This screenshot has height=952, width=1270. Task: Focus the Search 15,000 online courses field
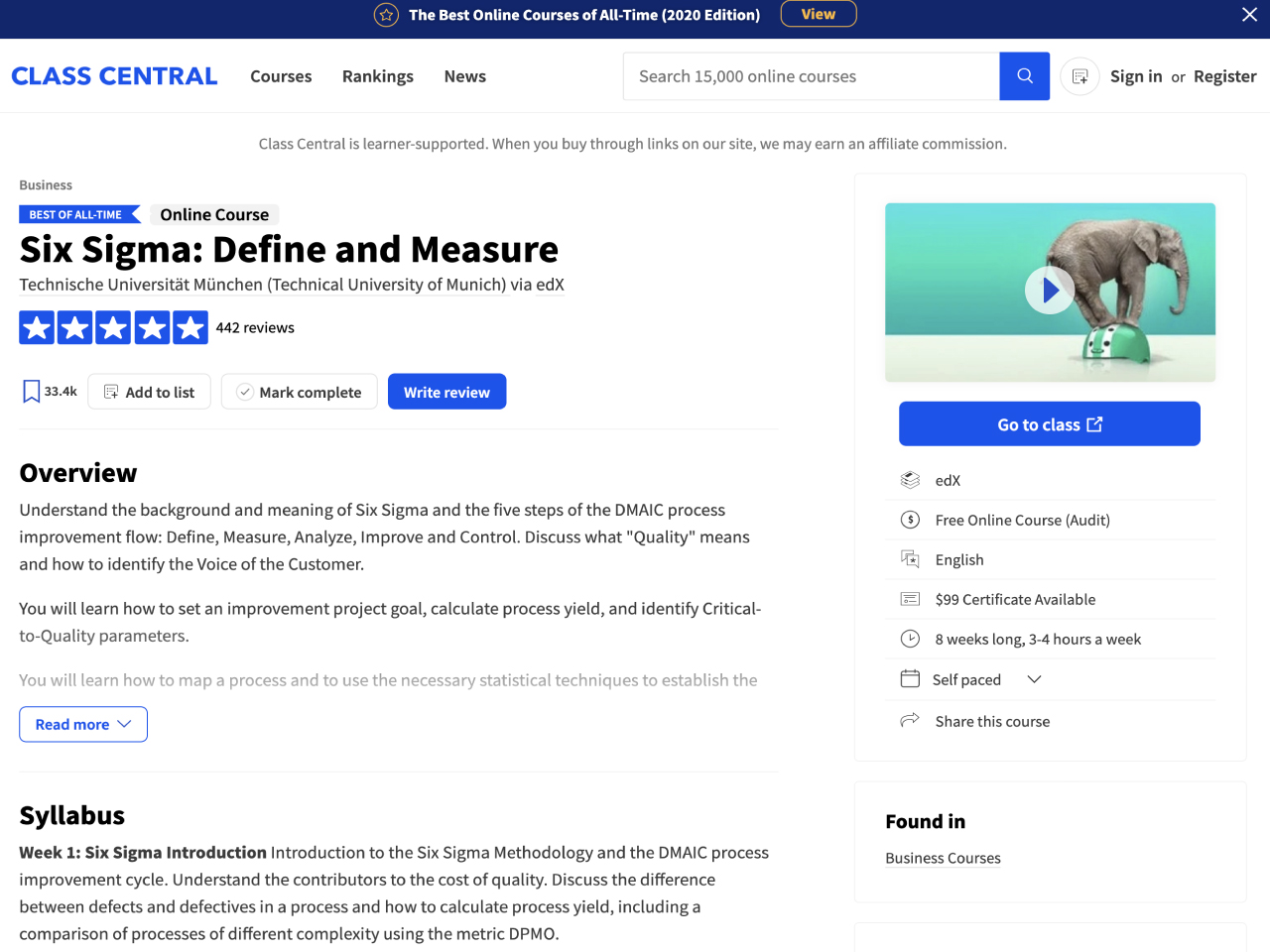pos(812,76)
